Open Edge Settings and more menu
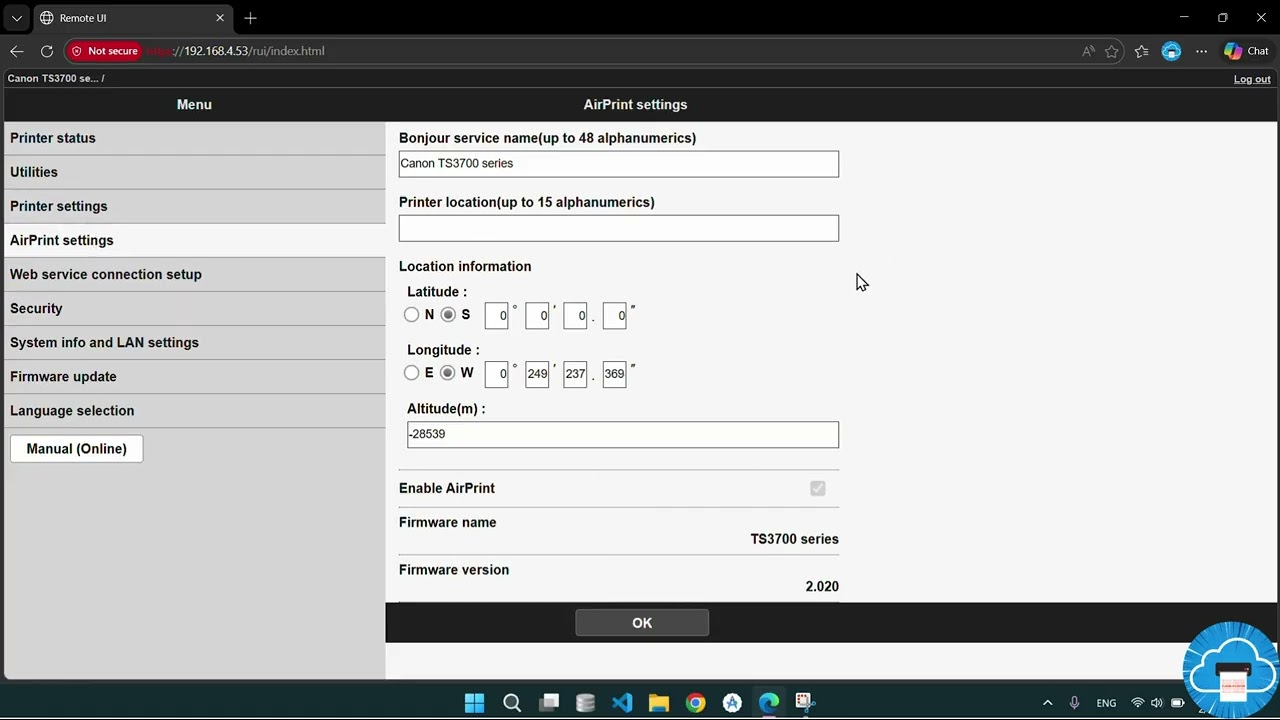 (1202, 51)
